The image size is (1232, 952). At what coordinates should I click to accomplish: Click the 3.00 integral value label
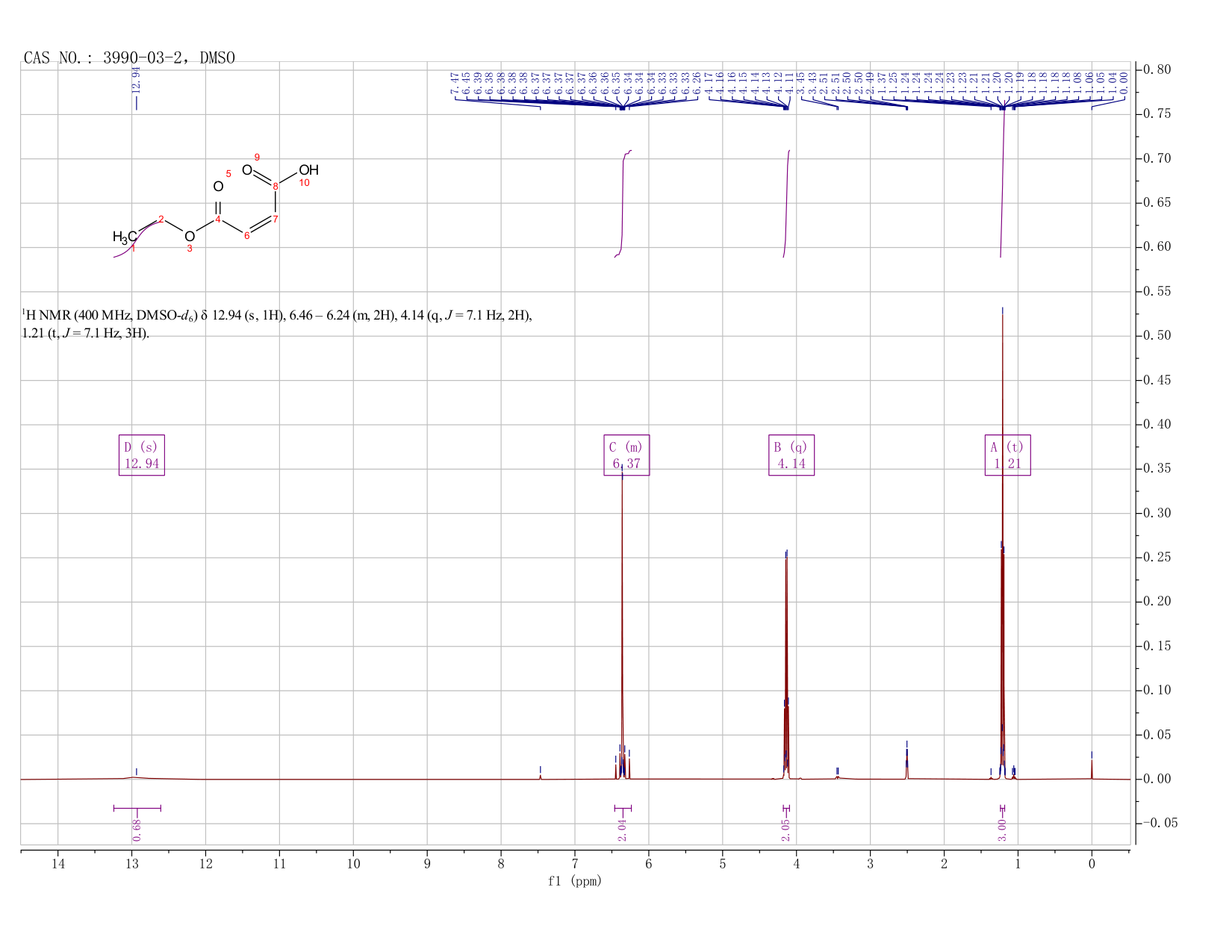pyautogui.click(x=1002, y=830)
